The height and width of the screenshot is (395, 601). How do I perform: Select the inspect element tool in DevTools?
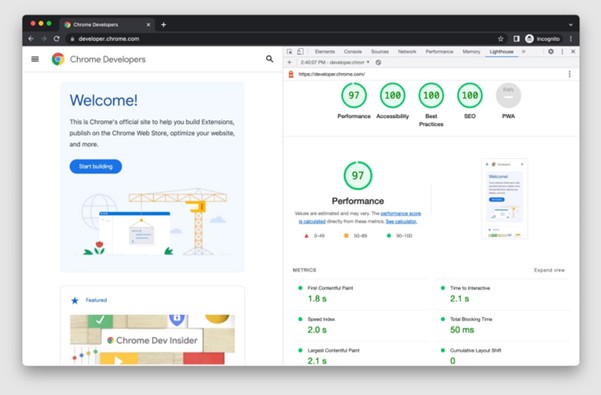pyautogui.click(x=289, y=51)
